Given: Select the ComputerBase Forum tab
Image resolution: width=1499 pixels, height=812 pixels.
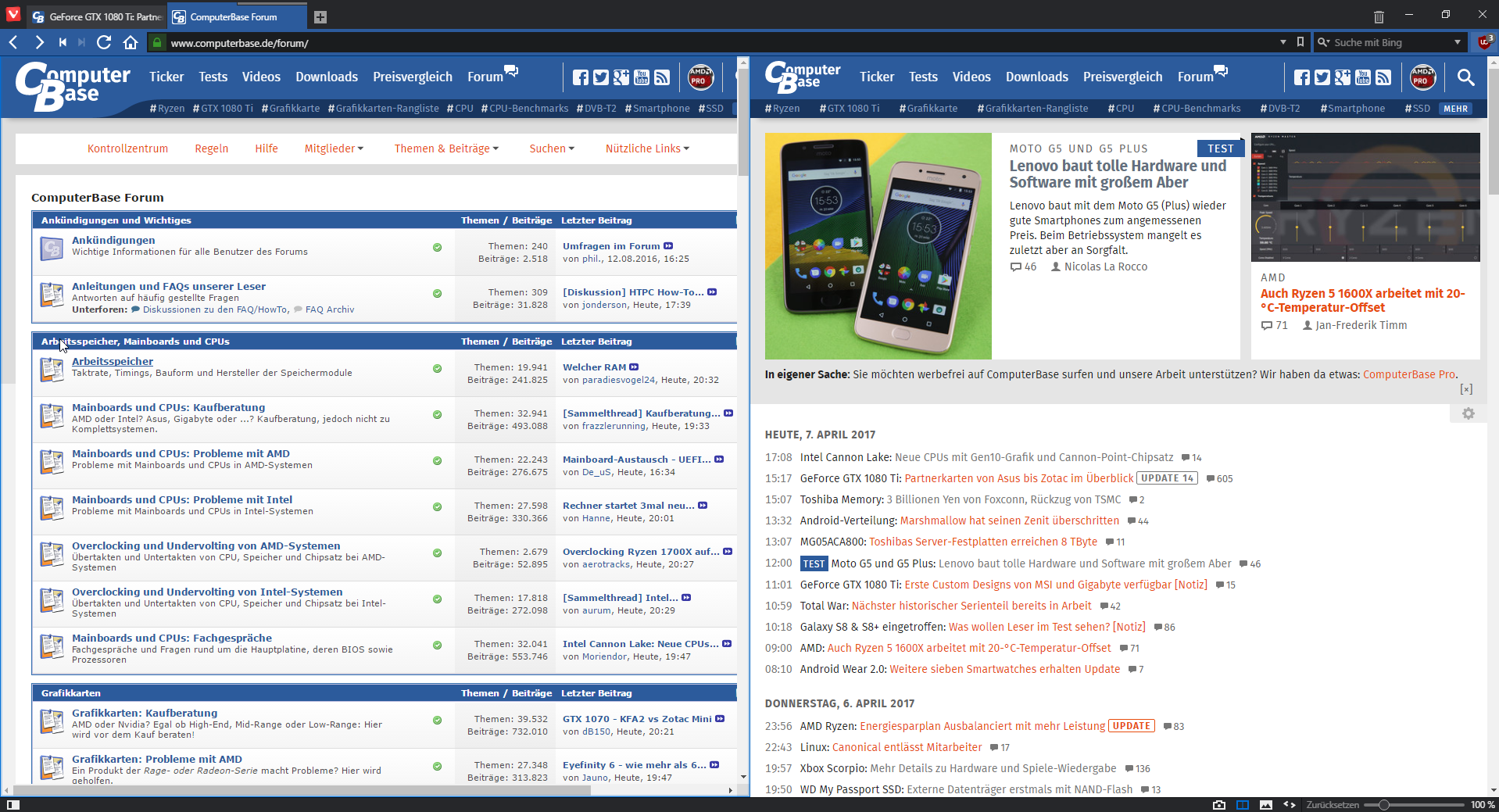Looking at the screenshot, I should pyautogui.click(x=237, y=16).
